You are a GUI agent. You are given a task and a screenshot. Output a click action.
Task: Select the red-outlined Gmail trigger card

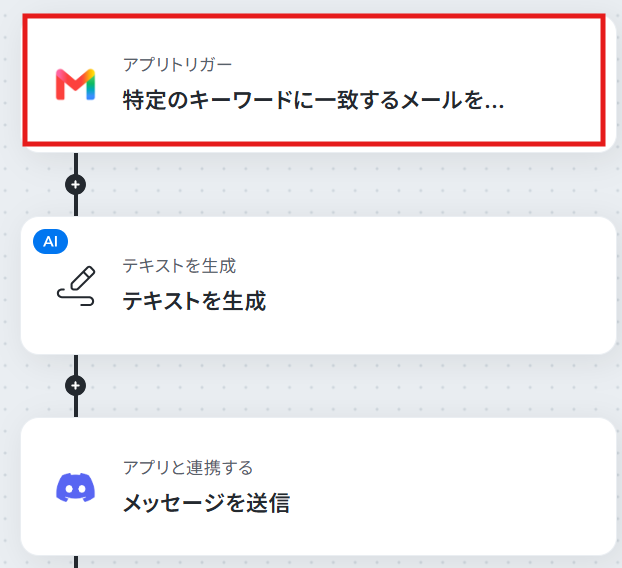point(314,80)
